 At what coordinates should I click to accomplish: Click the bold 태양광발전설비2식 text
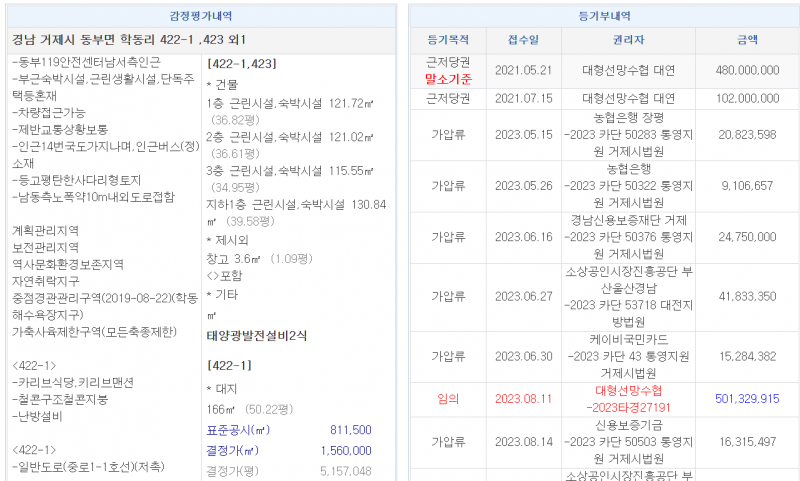click(x=257, y=334)
